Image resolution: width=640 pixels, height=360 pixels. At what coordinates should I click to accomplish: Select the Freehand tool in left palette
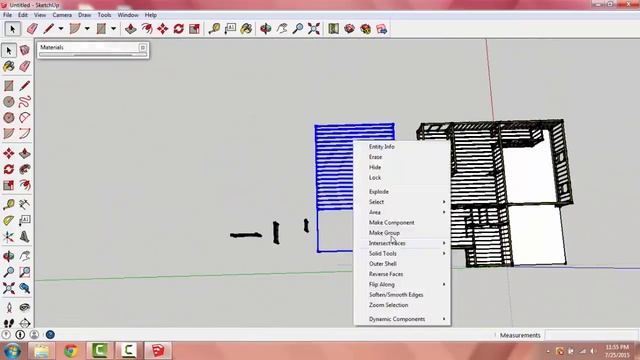click(24, 102)
